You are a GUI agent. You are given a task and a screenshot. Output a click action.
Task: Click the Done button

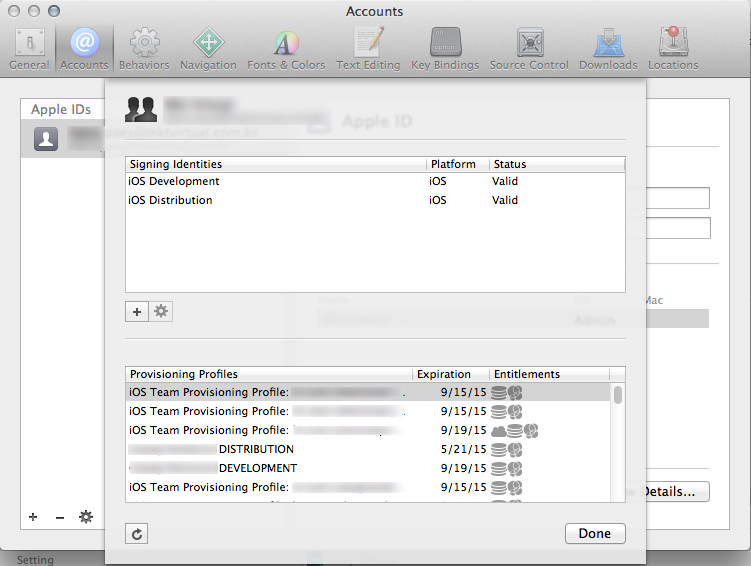[595, 533]
